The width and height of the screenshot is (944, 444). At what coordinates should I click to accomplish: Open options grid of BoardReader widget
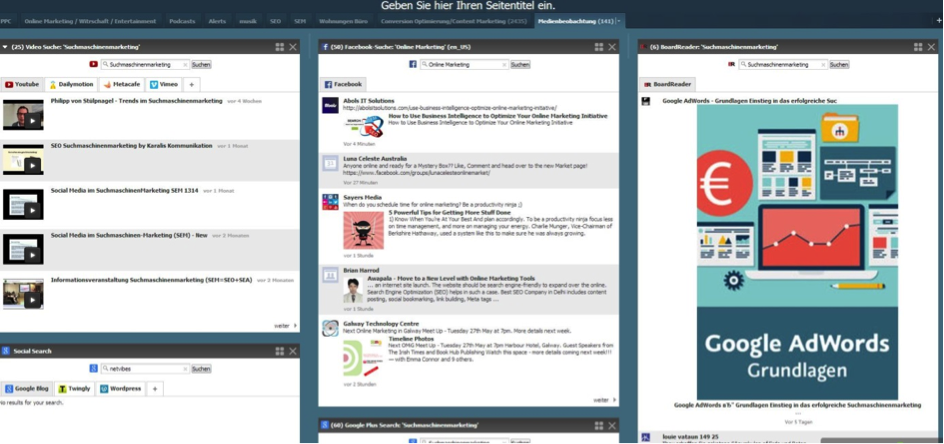[x=918, y=47]
